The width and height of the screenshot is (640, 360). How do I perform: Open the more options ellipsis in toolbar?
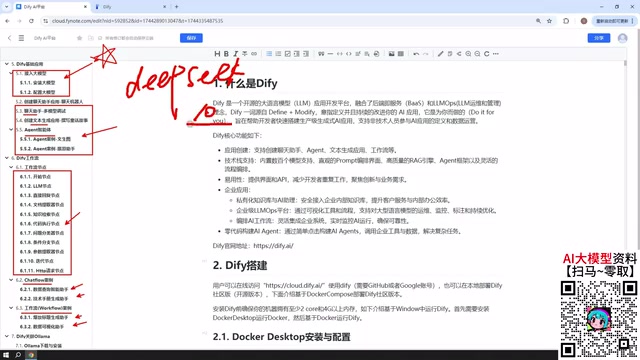(496, 54)
